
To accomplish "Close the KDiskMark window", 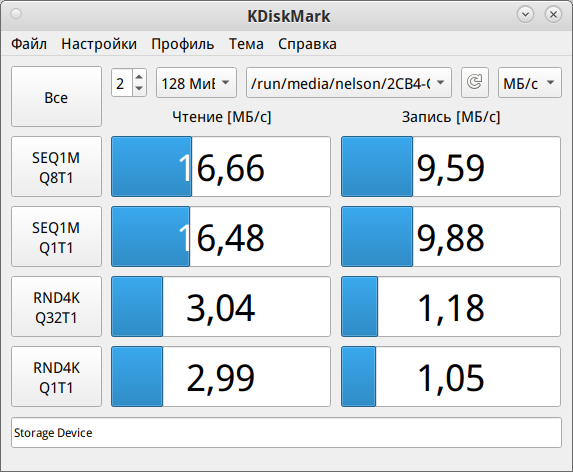I will point(553,15).
